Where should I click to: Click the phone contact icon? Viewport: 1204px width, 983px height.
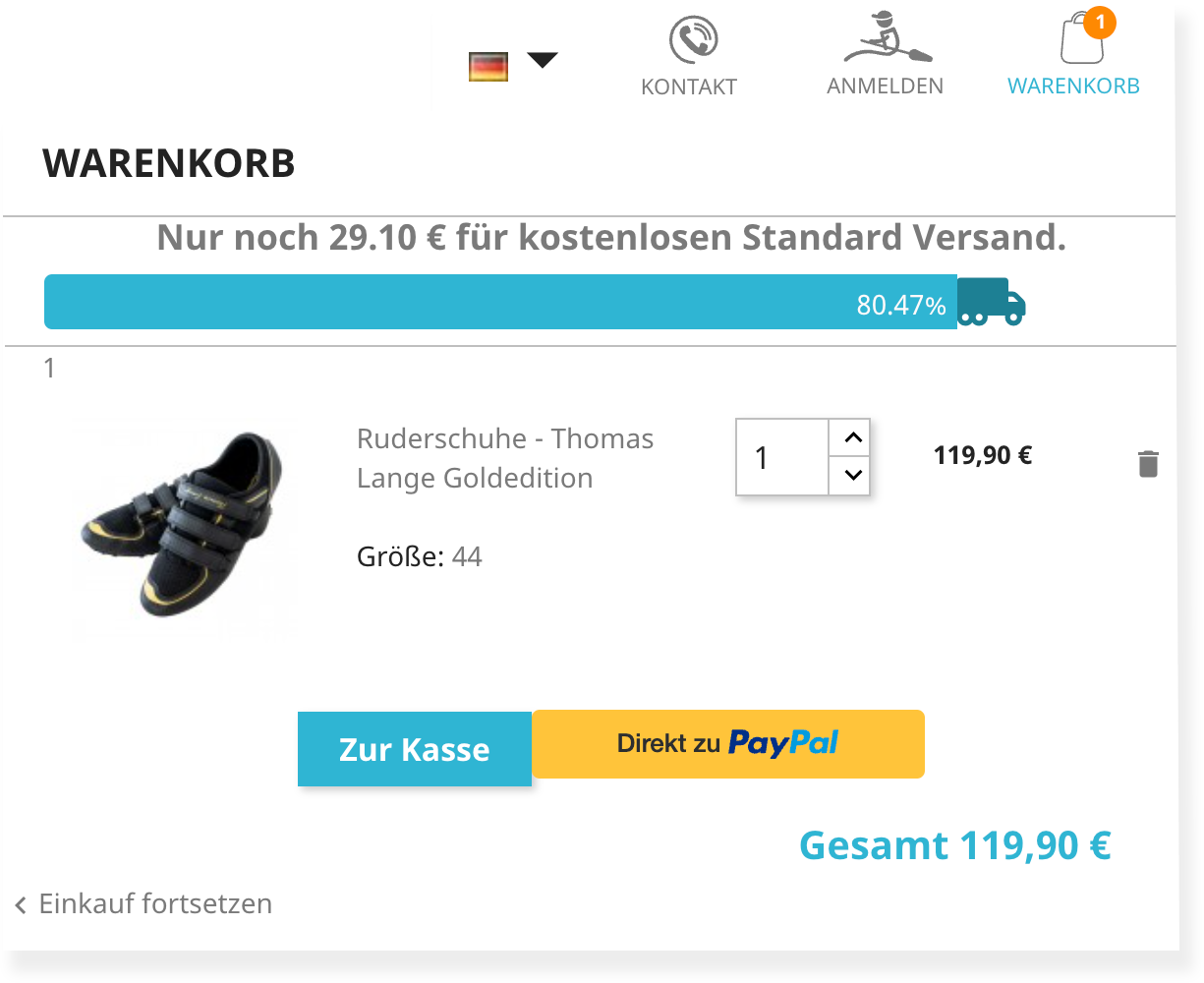(x=693, y=40)
